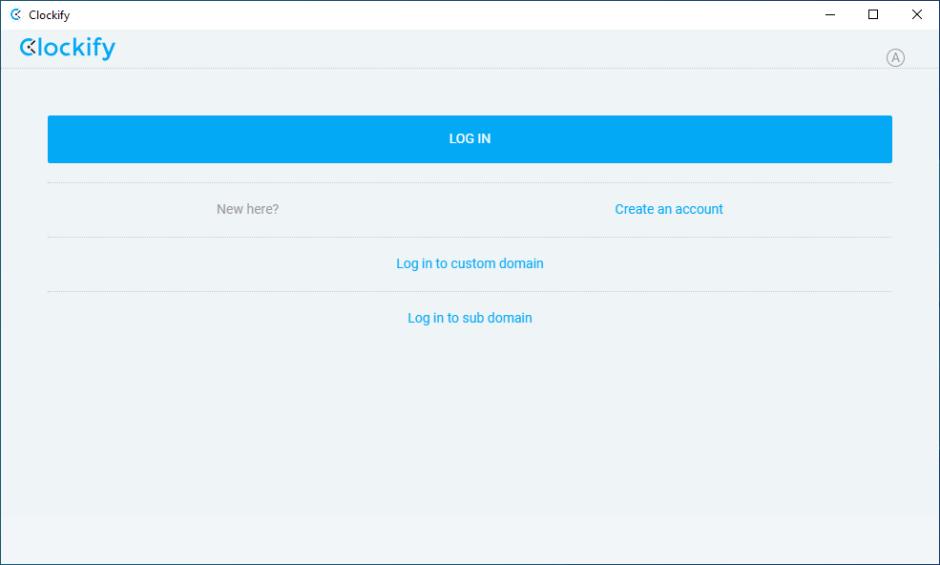Click the Clockify logo in the header

click(67, 48)
